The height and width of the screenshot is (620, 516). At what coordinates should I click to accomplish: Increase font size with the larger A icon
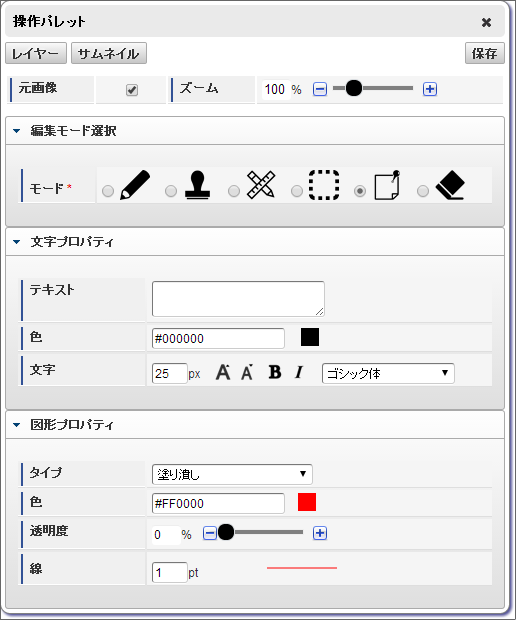coord(223,372)
